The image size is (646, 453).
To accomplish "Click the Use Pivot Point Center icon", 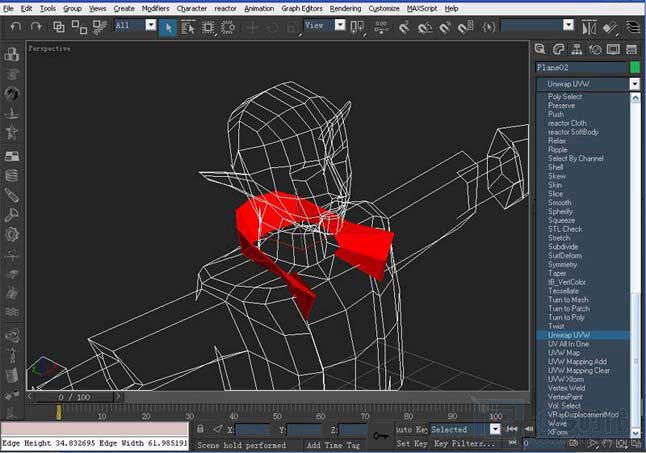I will (357, 27).
